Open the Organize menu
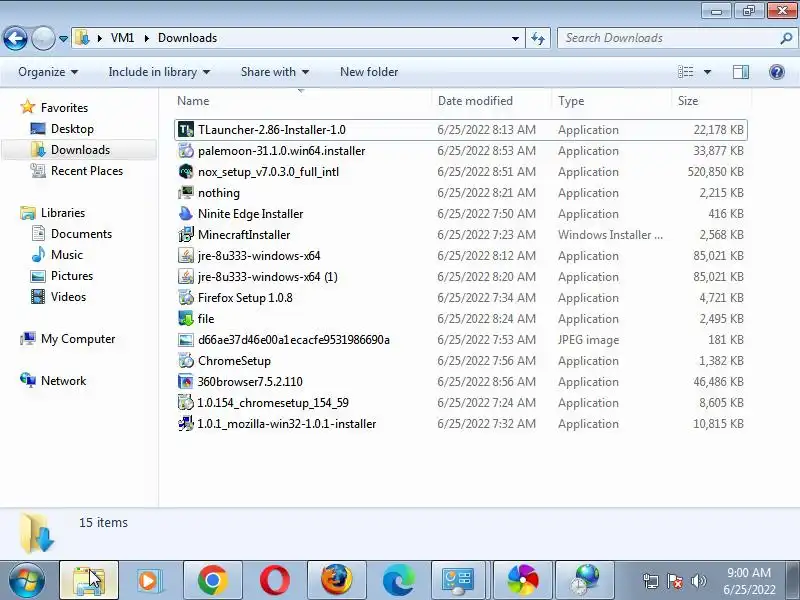This screenshot has height=600, width=800. (48, 72)
